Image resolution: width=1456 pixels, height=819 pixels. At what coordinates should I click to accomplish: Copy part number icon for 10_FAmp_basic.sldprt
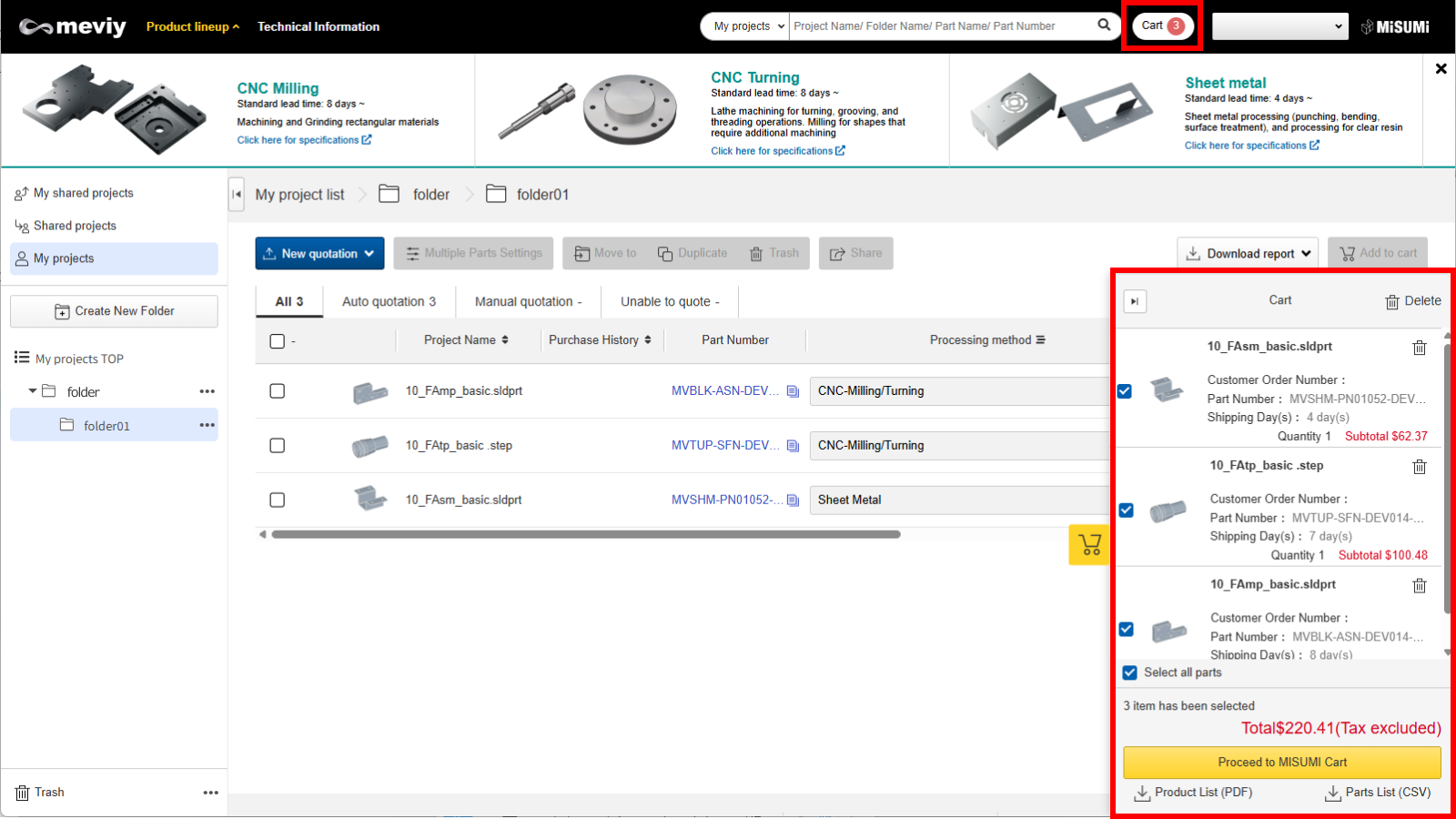tap(793, 391)
